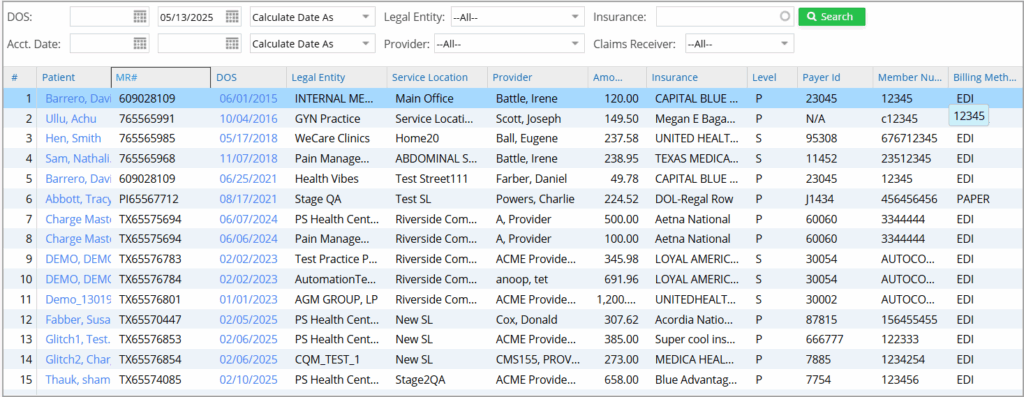The height and width of the screenshot is (397, 1024).
Task: Open DOS link 06/07/2024
Action: 248,219
